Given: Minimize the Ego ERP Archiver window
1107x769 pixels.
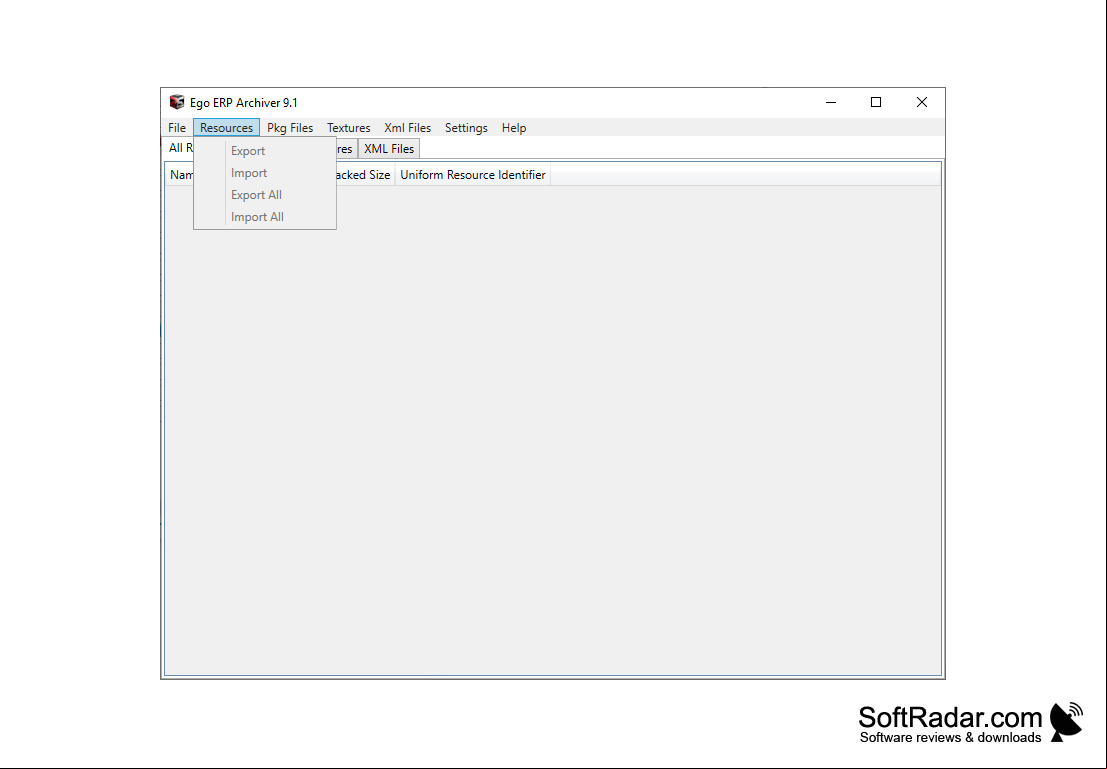Looking at the screenshot, I should tap(831, 102).
